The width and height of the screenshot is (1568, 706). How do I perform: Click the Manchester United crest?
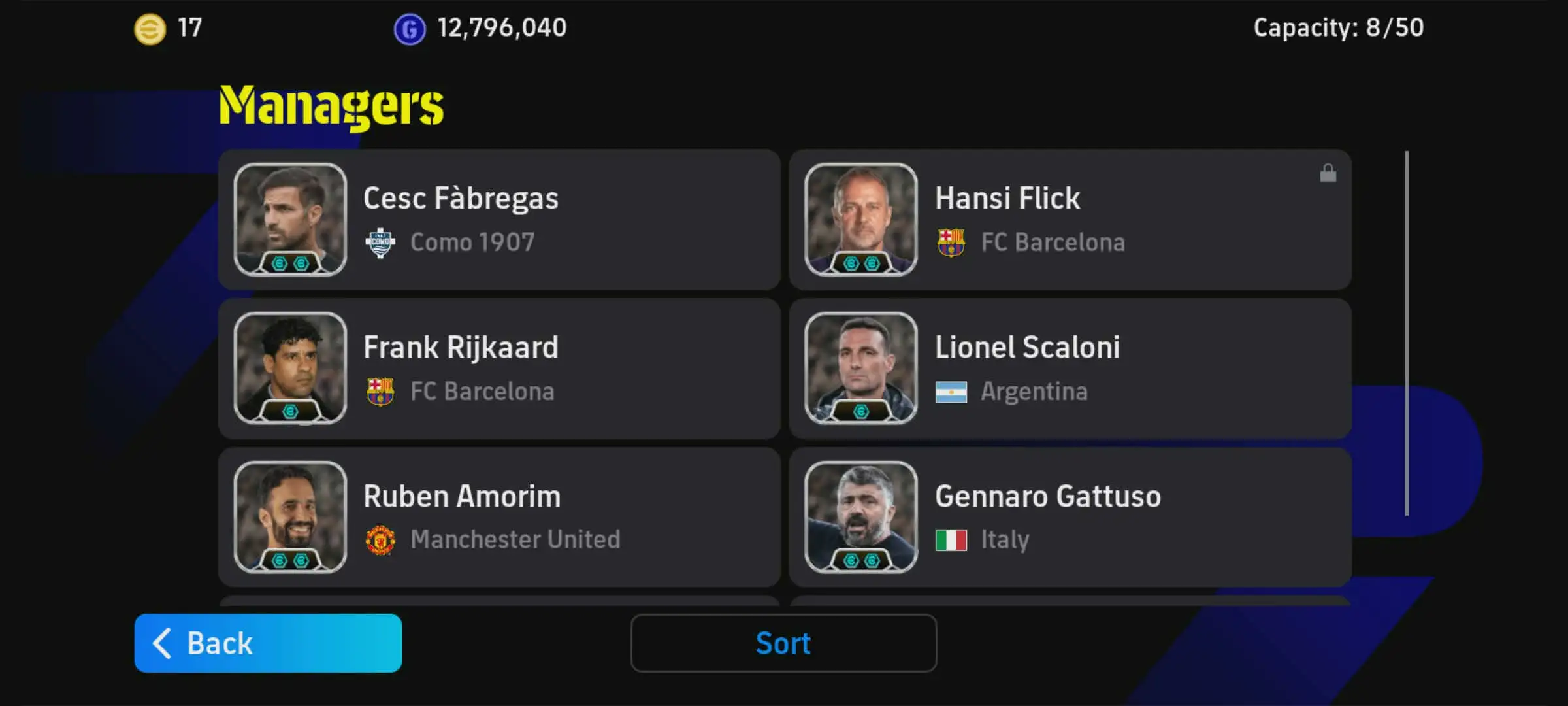(x=380, y=540)
